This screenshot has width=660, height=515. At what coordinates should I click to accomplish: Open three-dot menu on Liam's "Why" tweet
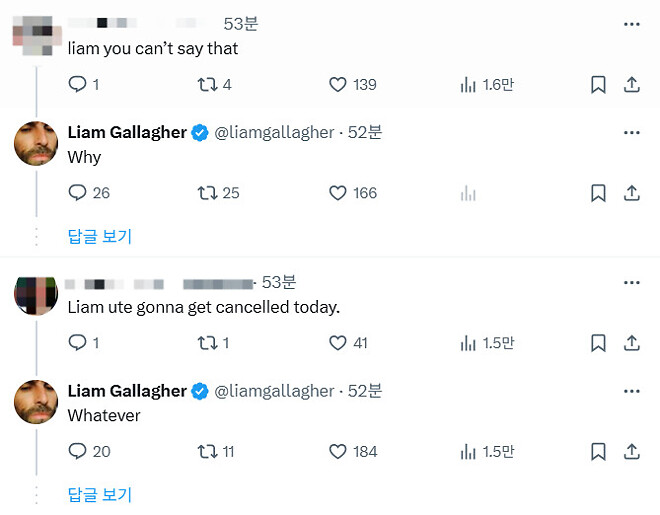pyautogui.click(x=631, y=132)
